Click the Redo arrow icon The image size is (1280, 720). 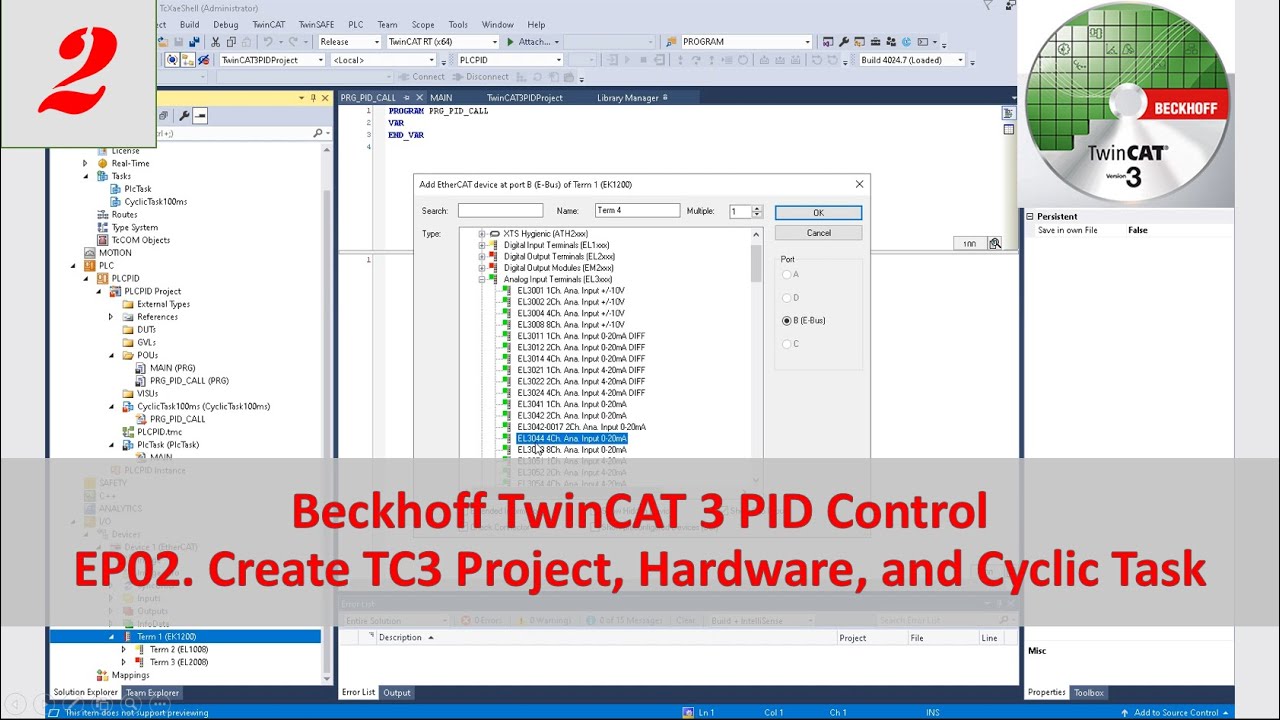pos(293,42)
